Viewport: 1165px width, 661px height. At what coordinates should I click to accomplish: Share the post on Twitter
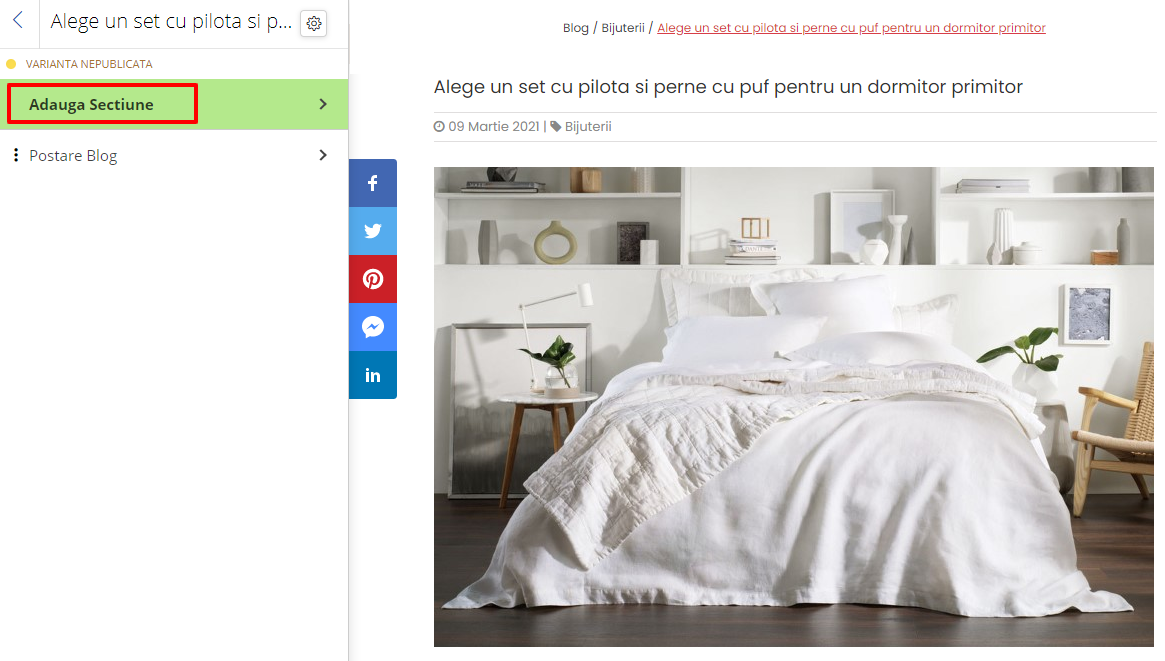click(x=373, y=231)
